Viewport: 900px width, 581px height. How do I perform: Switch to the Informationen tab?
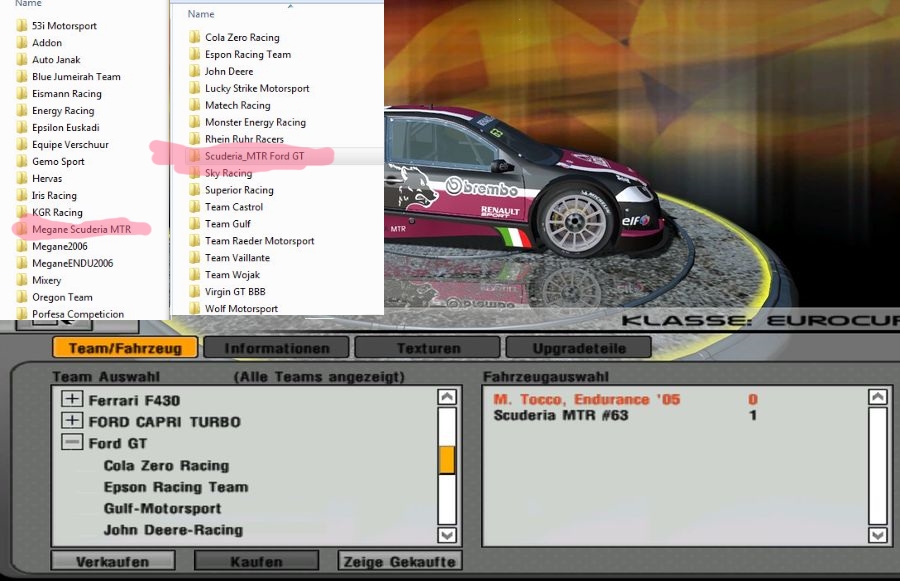click(x=276, y=348)
